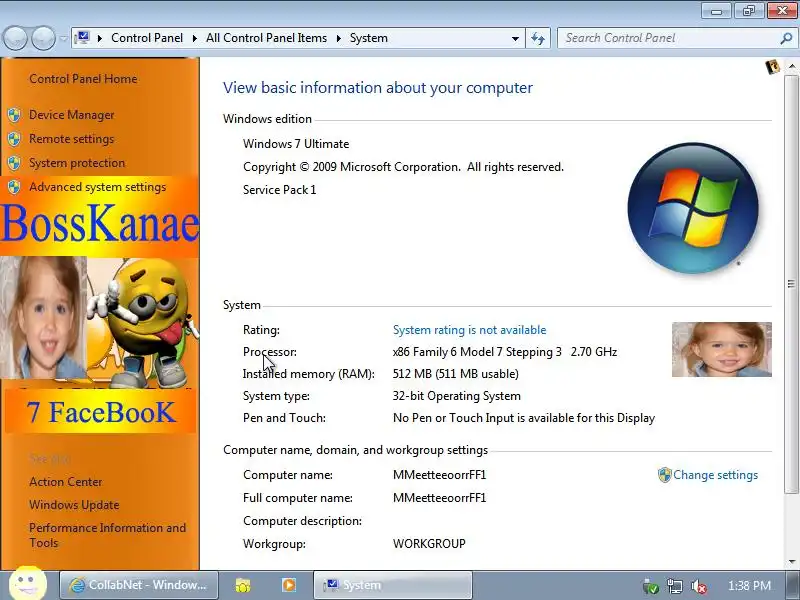Open Advanced system settings link
Image resolution: width=800 pixels, height=600 pixels.
pyautogui.click(x=97, y=187)
